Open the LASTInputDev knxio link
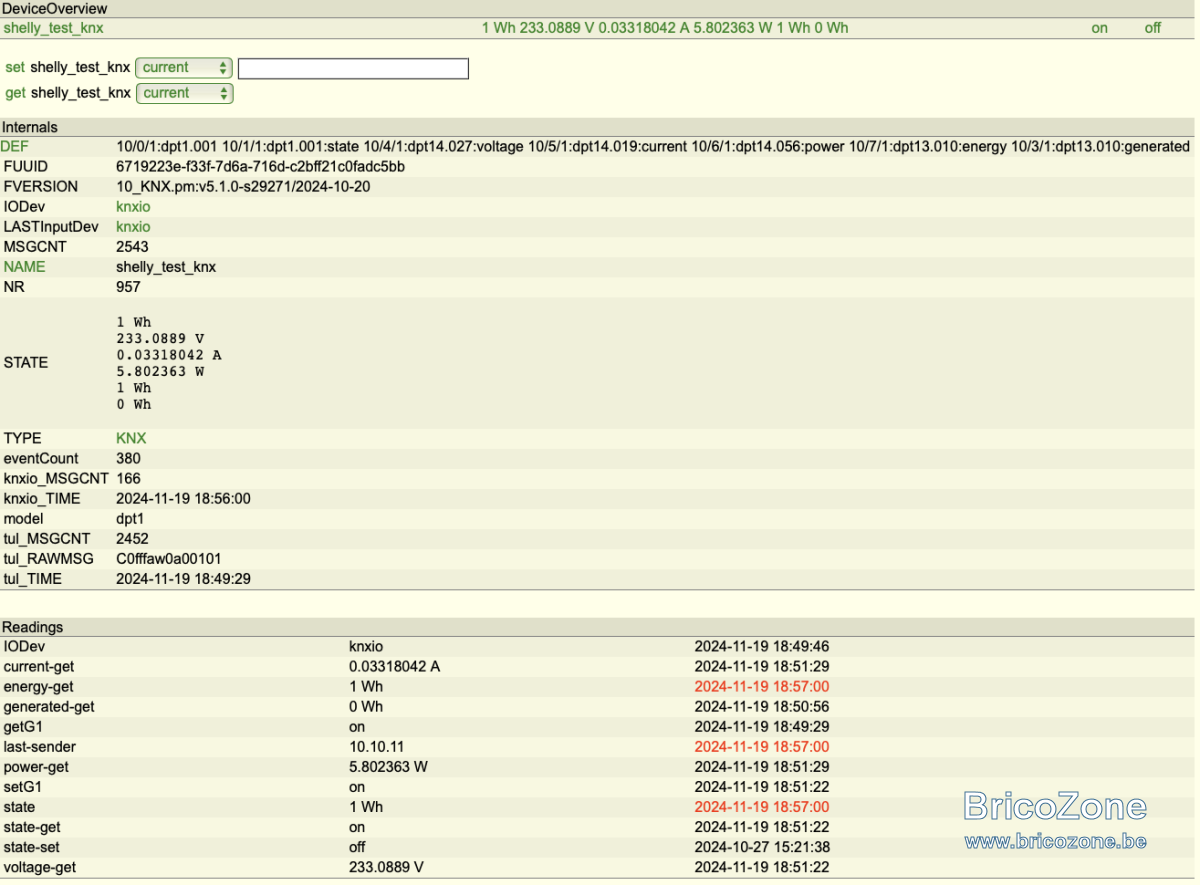This screenshot has height=885, width=1200. [x=133, y=227]
